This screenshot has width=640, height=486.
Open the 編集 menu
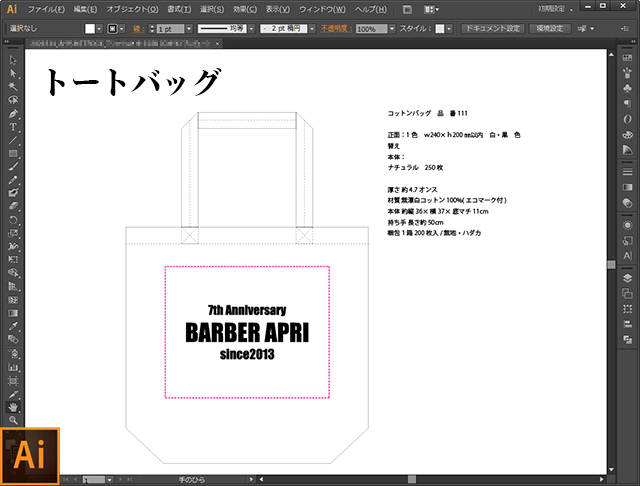[85, 9]
